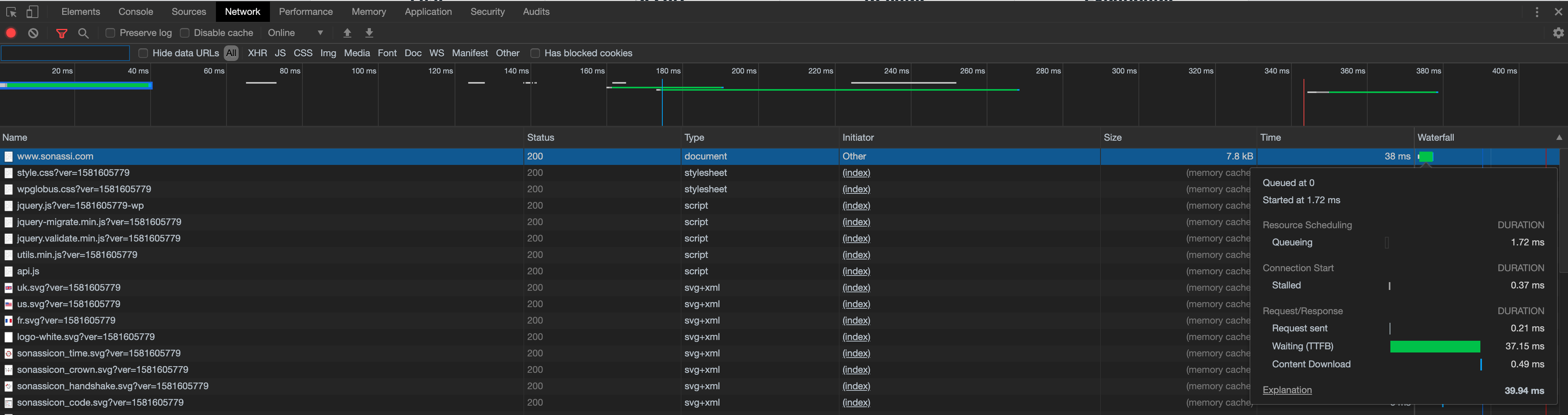Toggle the red filter funnel icon
Image resolution: width=1568 pixels, height=415 pixels.
tap(61, 33)
